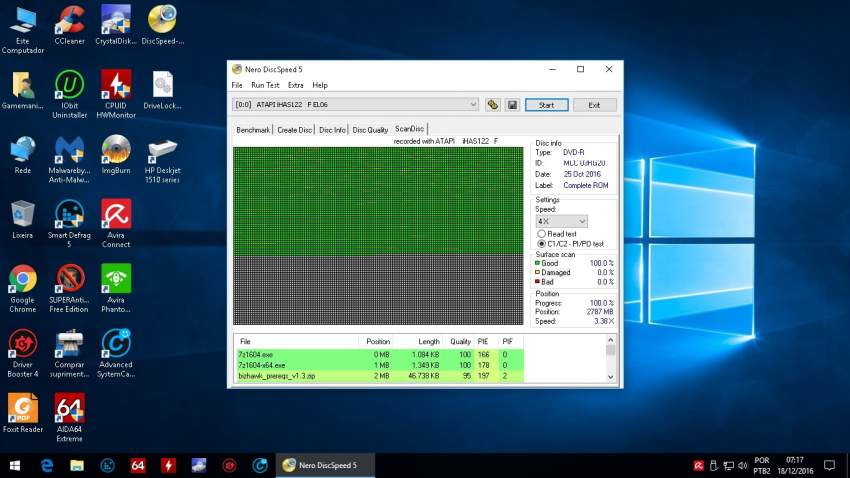Select DriveLock desktop icon

point(162,90)
